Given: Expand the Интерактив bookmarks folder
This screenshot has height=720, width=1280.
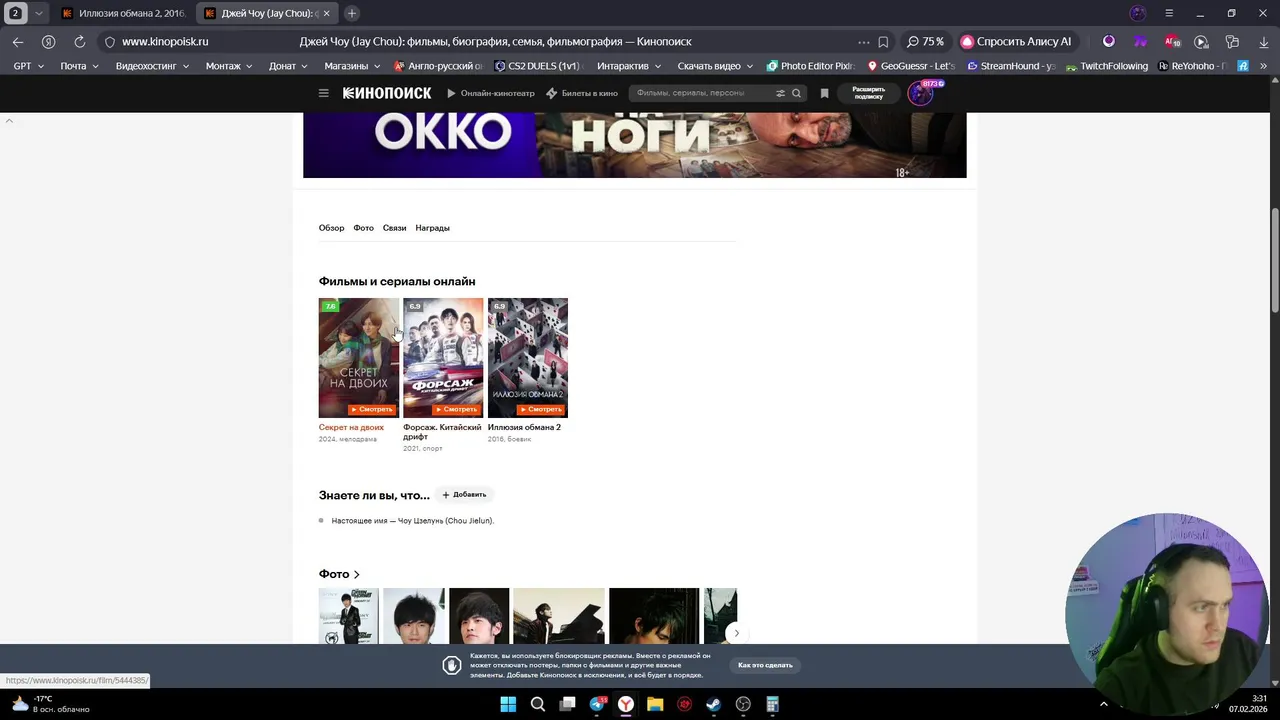Looking at the screenshot, I should tap(628, 66).
